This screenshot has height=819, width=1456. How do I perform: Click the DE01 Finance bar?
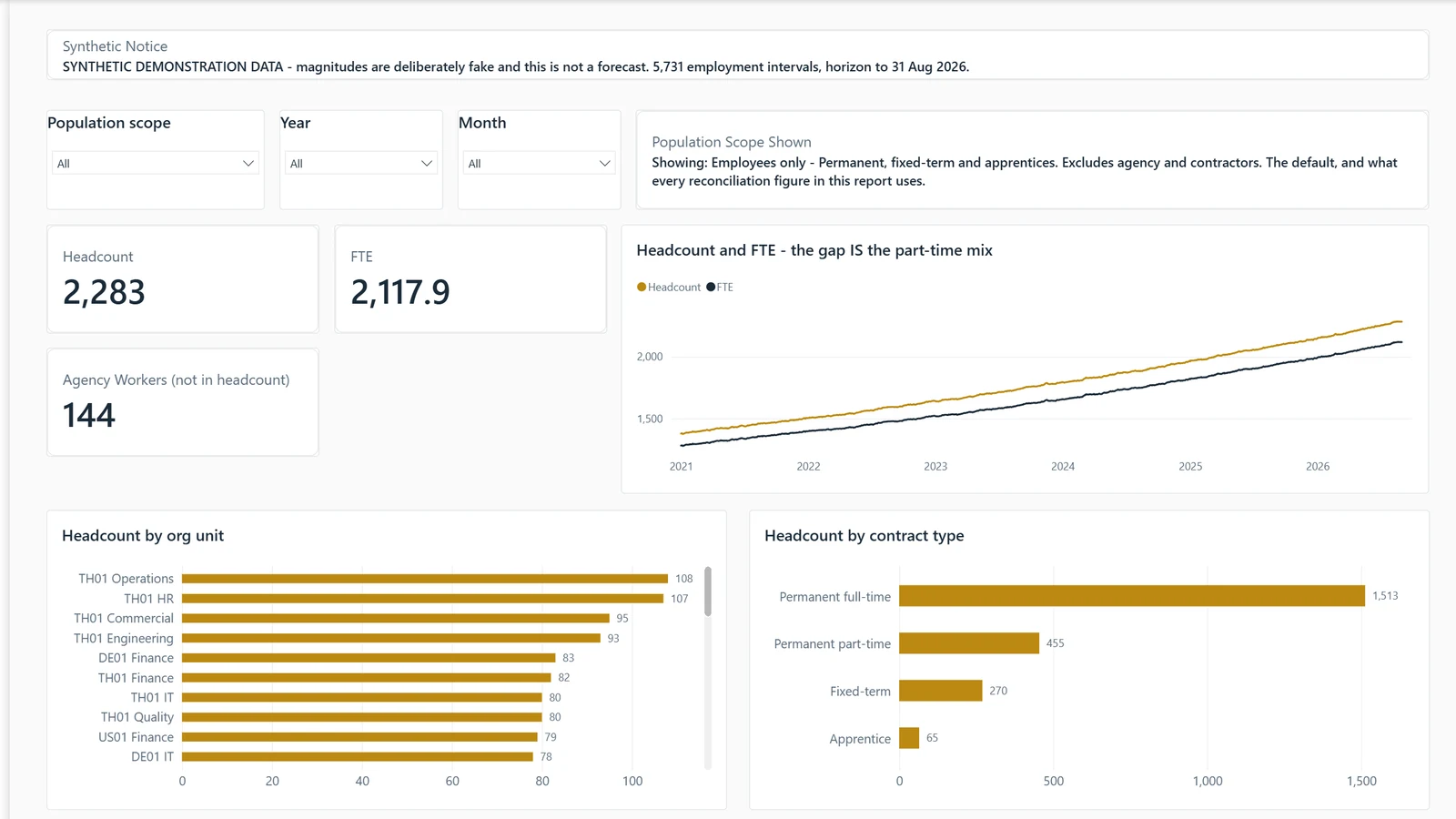tap(369, 658)
